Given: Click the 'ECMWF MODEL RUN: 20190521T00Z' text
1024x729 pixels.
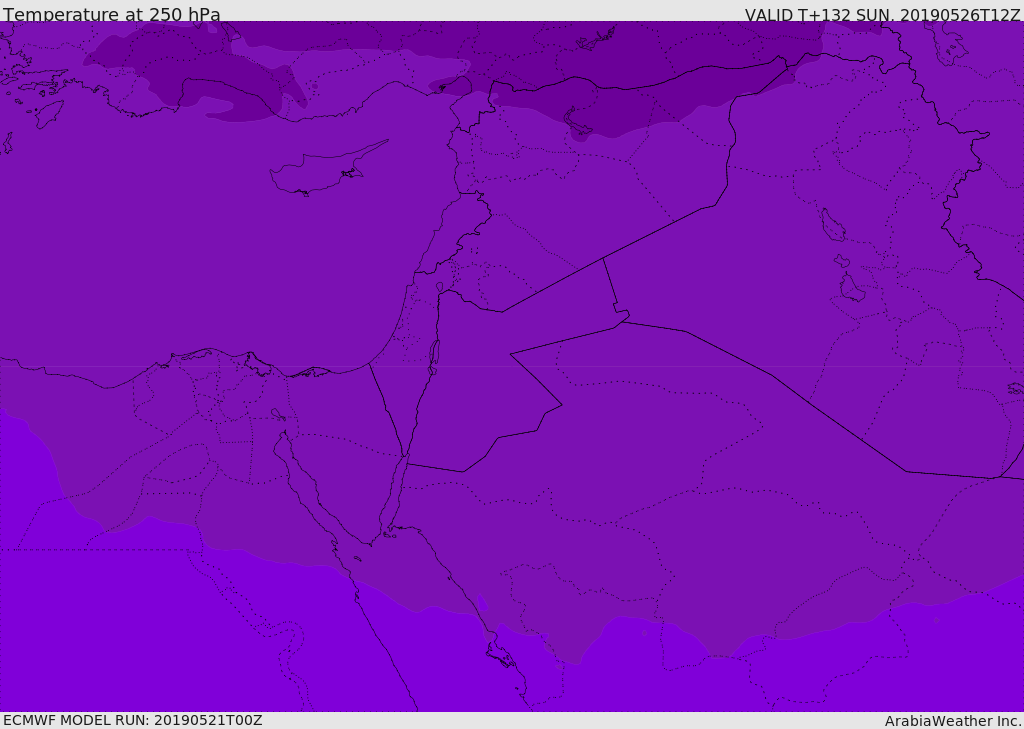Looking at the screenshot, I should pos(133,720).
